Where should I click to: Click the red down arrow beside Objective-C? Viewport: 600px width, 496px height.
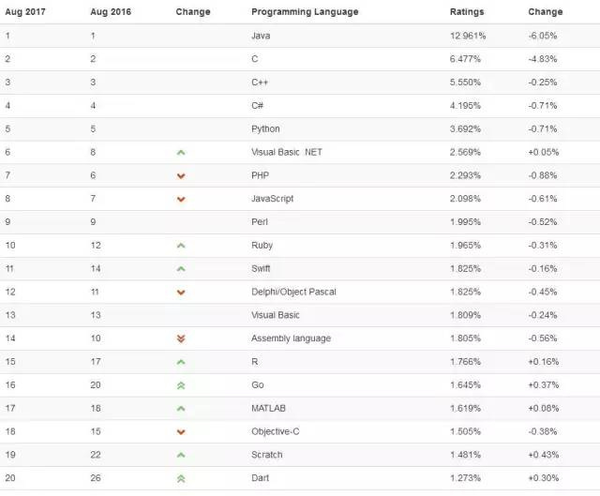(x=181, y=432)
